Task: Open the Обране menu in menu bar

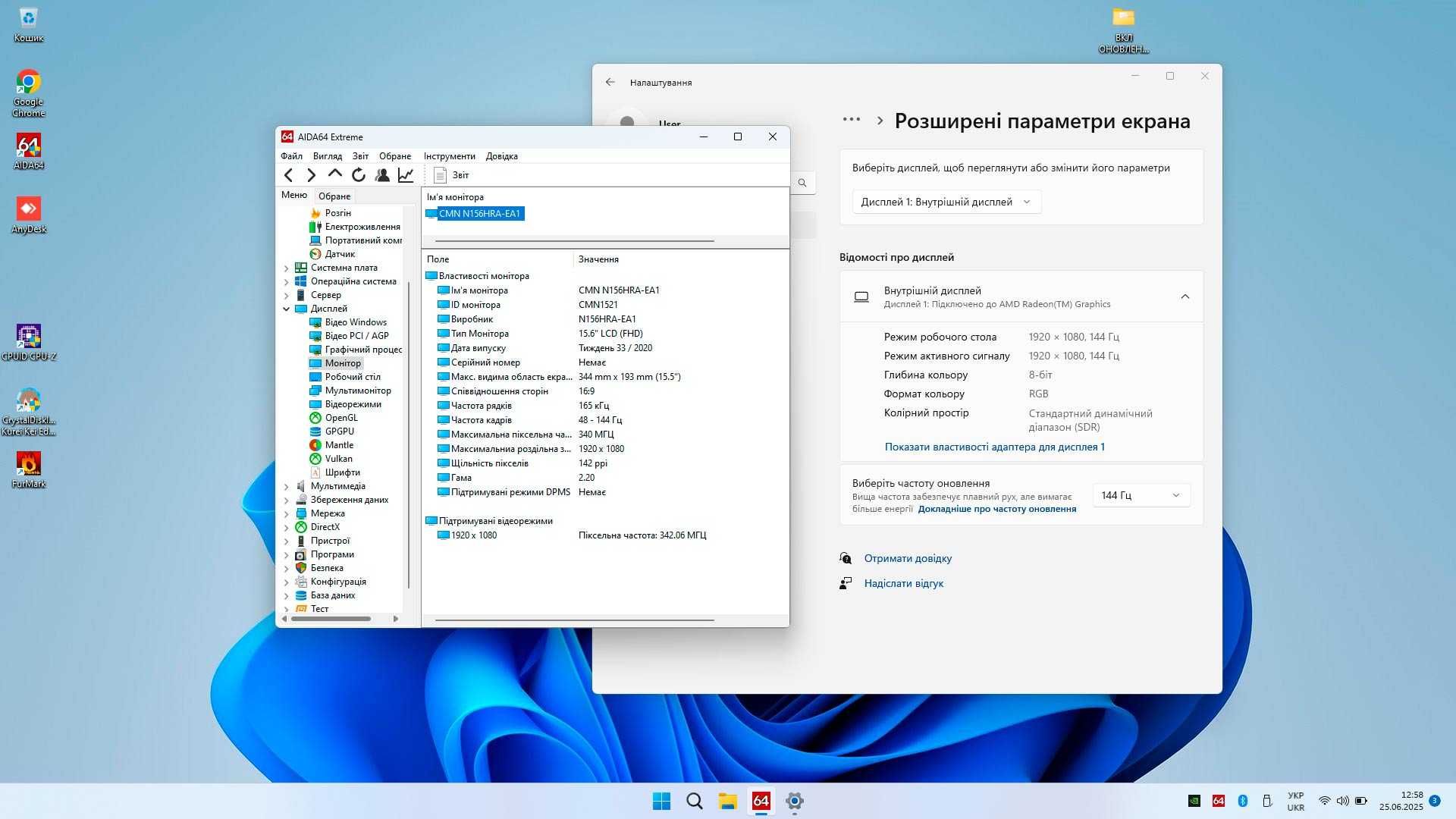Action: [x=395, y=156]
